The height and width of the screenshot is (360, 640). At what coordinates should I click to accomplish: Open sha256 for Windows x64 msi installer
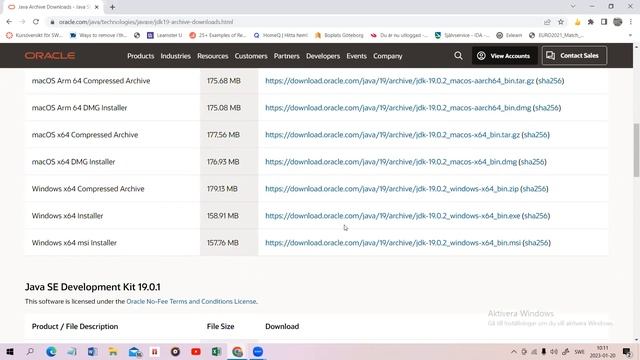pos(537,242)
